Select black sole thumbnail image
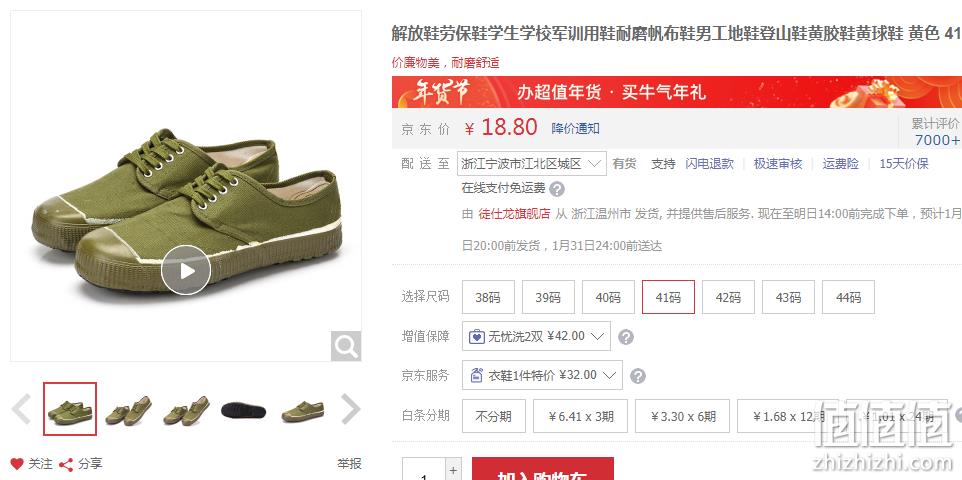The height and width of the screenshot is (480, 962). (x=244, y=409)
